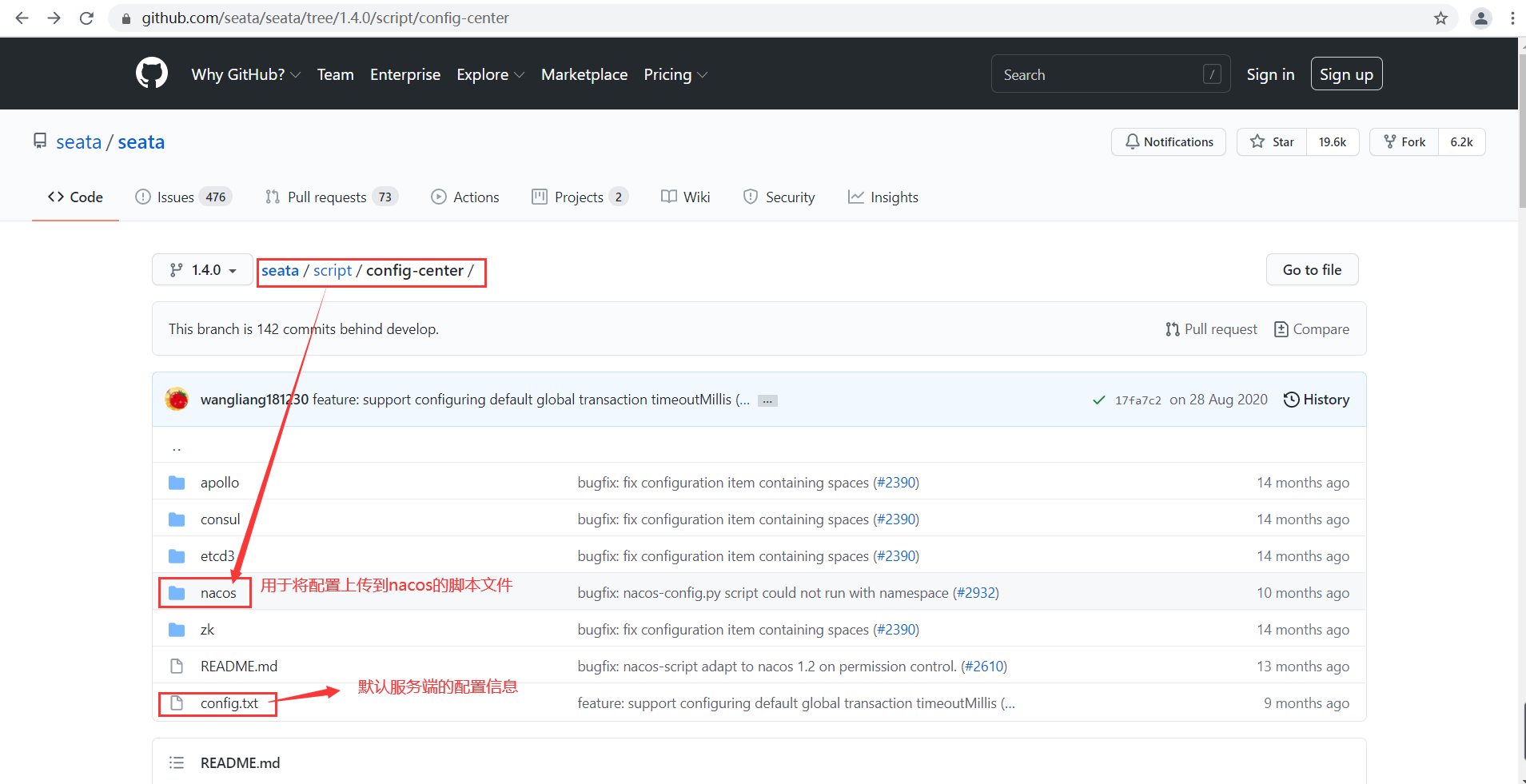Open the browser profile avatar icon
Viewport: 1526px width, 784px height.
click(x=1481, y=18)
